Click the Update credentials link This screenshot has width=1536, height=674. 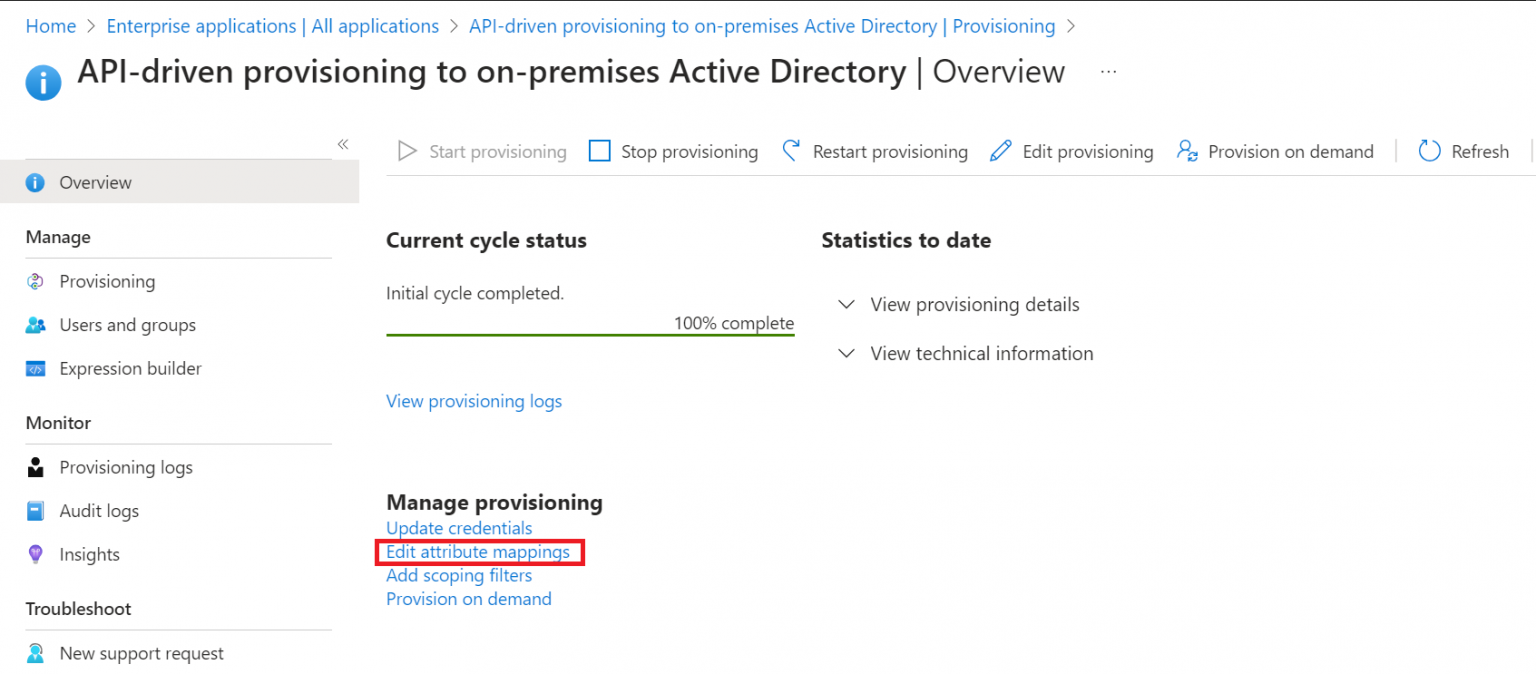coord(458,527)
